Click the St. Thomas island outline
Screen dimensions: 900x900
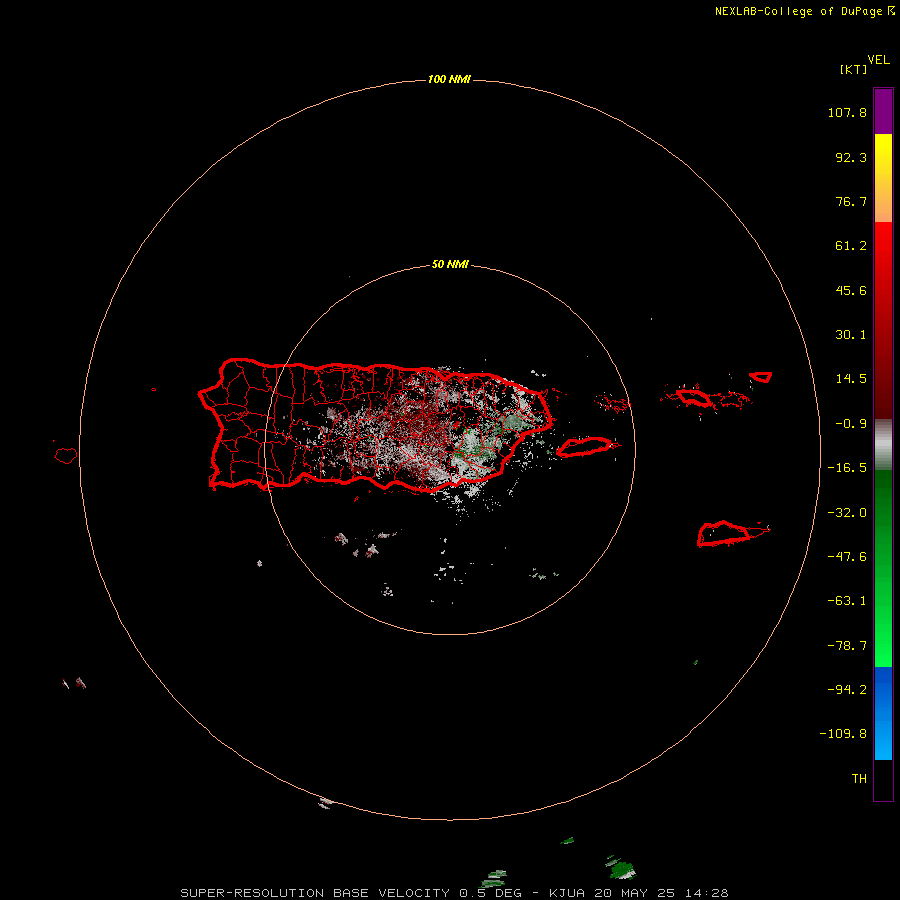pos(693,397)
